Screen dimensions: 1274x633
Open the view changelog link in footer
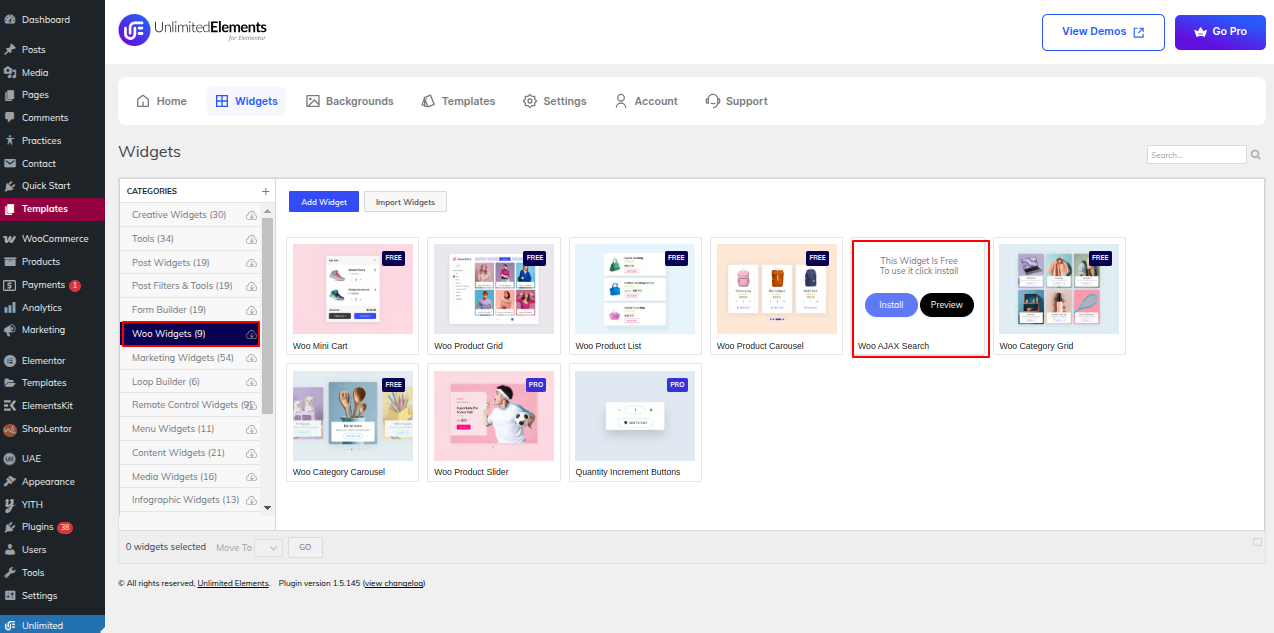[394, 583]
